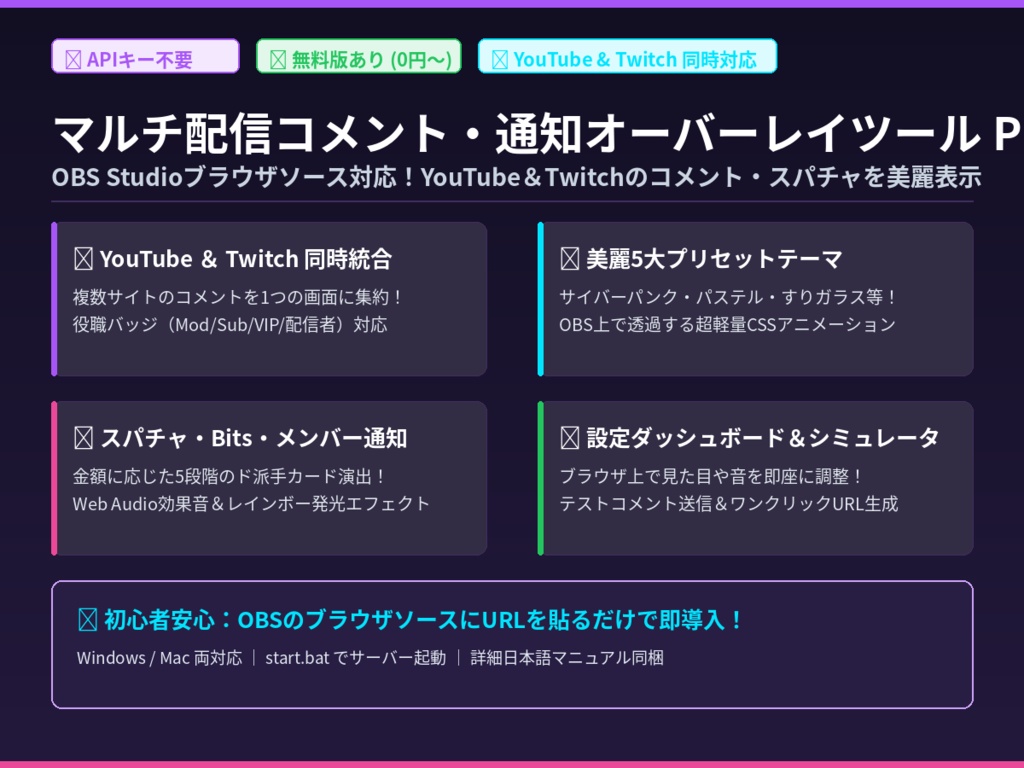This screenshot has width=1024, height=768.
Task: Click the icon inside the '無料版あり' badge
Action: [x=278, y=60]
